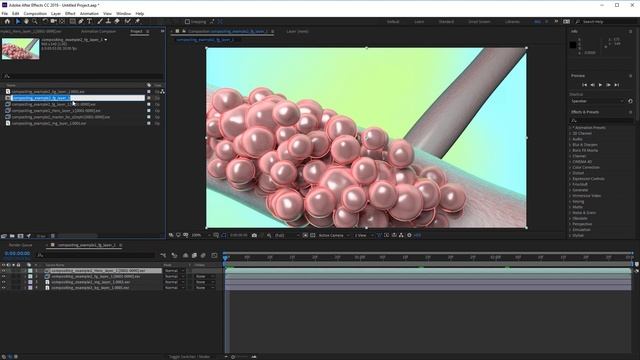Select the Selection arrow tool
640x360 pixels.
pyautogui.click(x=18, y=21)
